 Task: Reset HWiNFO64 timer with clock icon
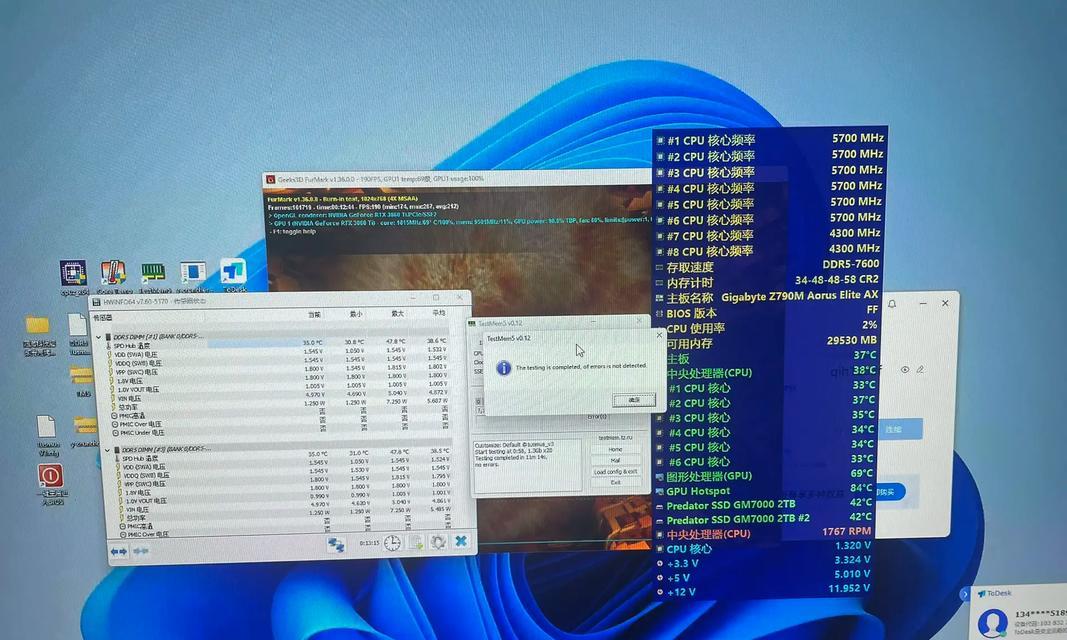(392, 543)
